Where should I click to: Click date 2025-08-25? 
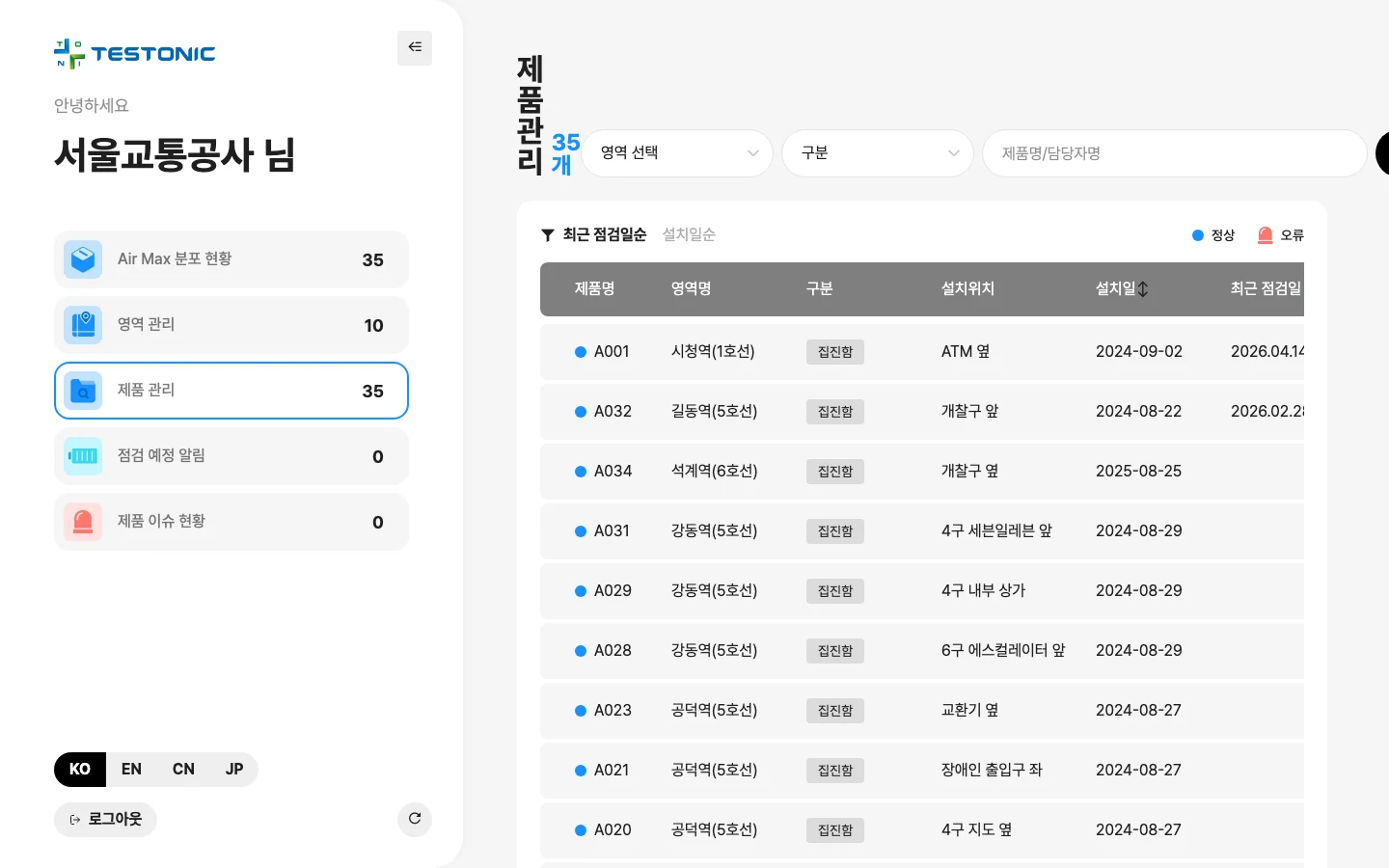[1139, 472]
